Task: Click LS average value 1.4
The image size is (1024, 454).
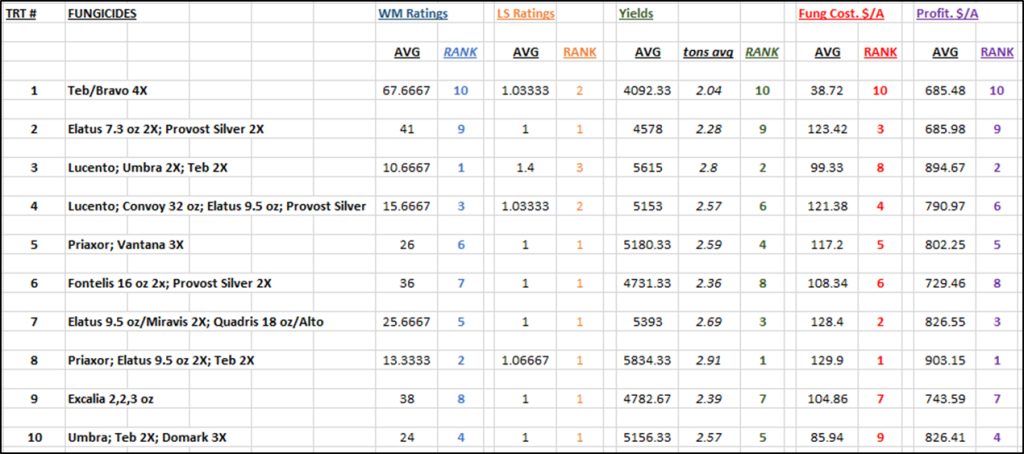Action: 526,168
